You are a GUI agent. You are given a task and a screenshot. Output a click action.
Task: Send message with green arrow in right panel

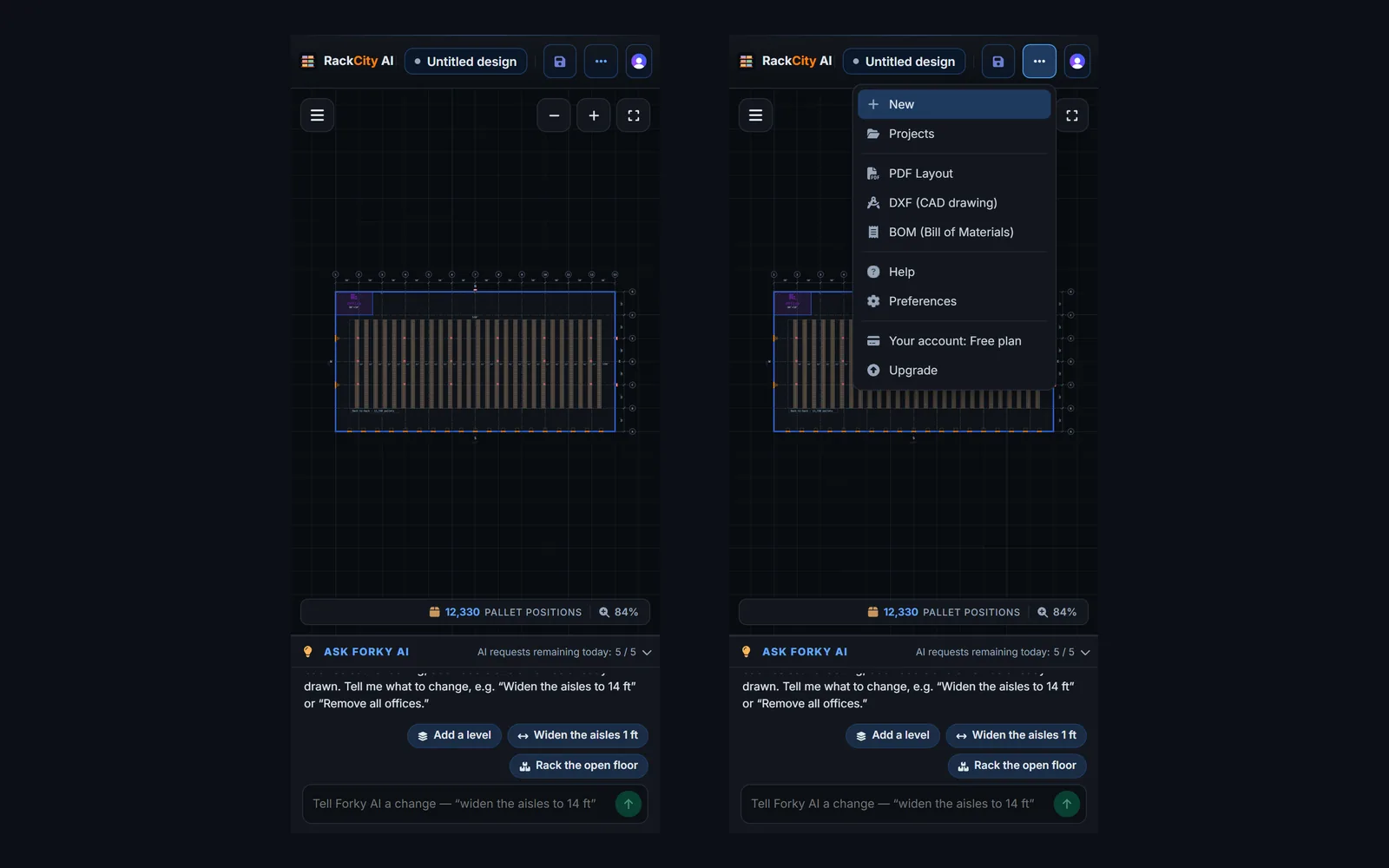tap(1067, 804)
